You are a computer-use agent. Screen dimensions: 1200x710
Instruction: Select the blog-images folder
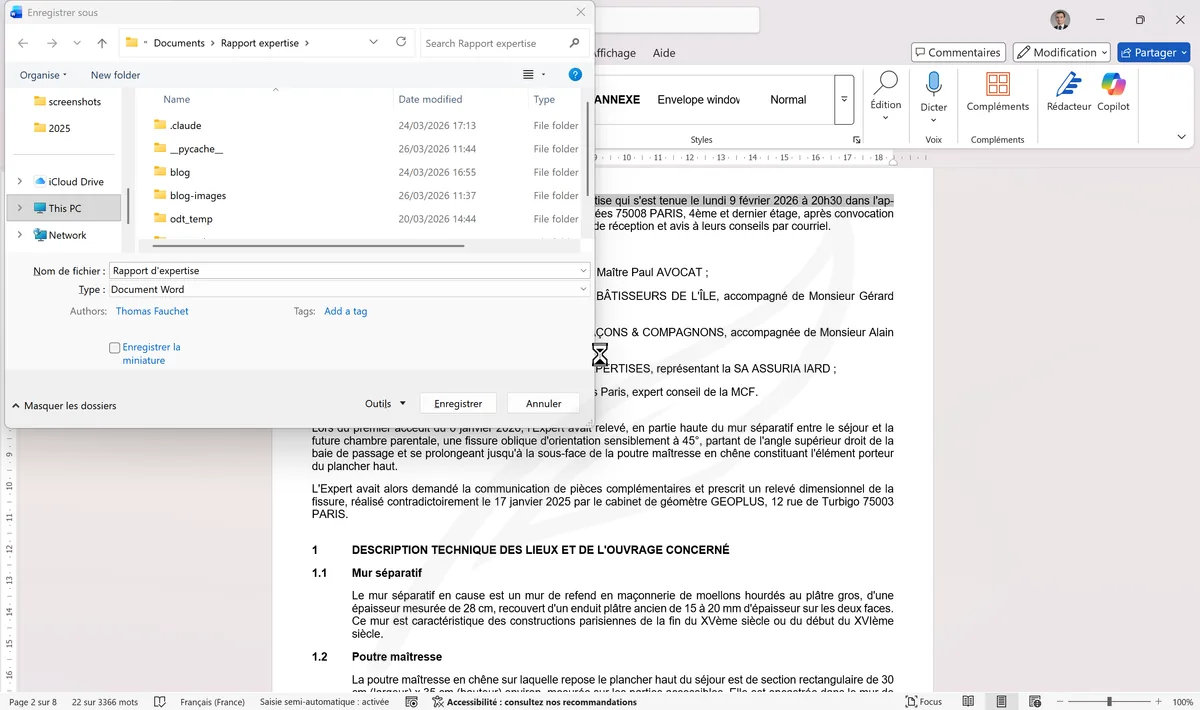(x=197, y=195)
